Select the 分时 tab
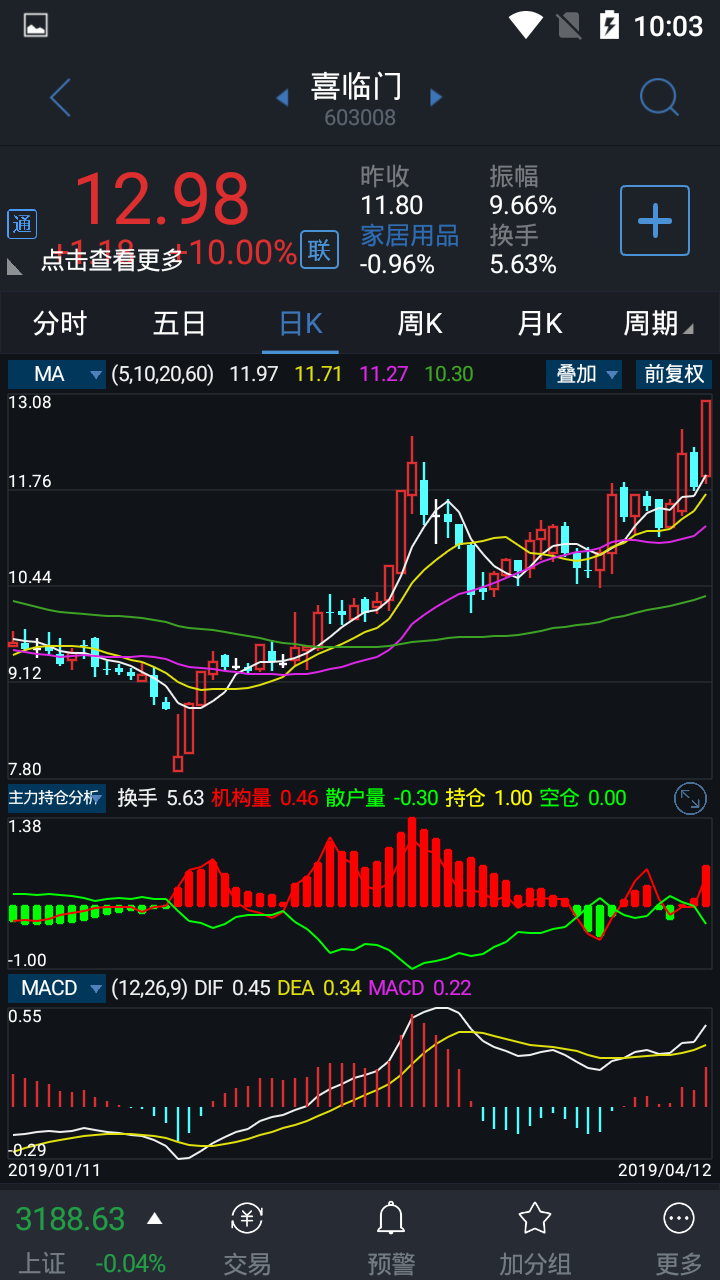This screenshot has width=720, height=1280. point(60,323)
